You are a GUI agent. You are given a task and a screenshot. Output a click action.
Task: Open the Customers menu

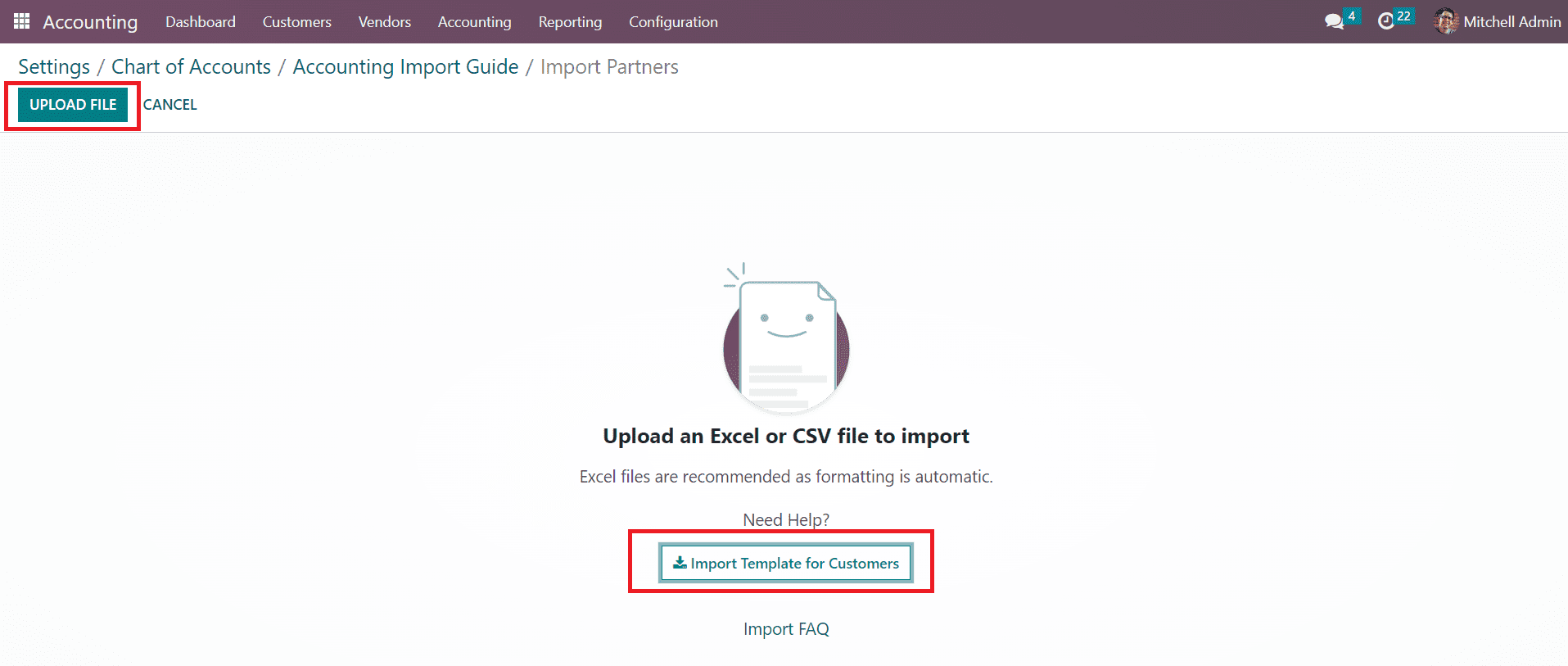click(x=296, y=22)
